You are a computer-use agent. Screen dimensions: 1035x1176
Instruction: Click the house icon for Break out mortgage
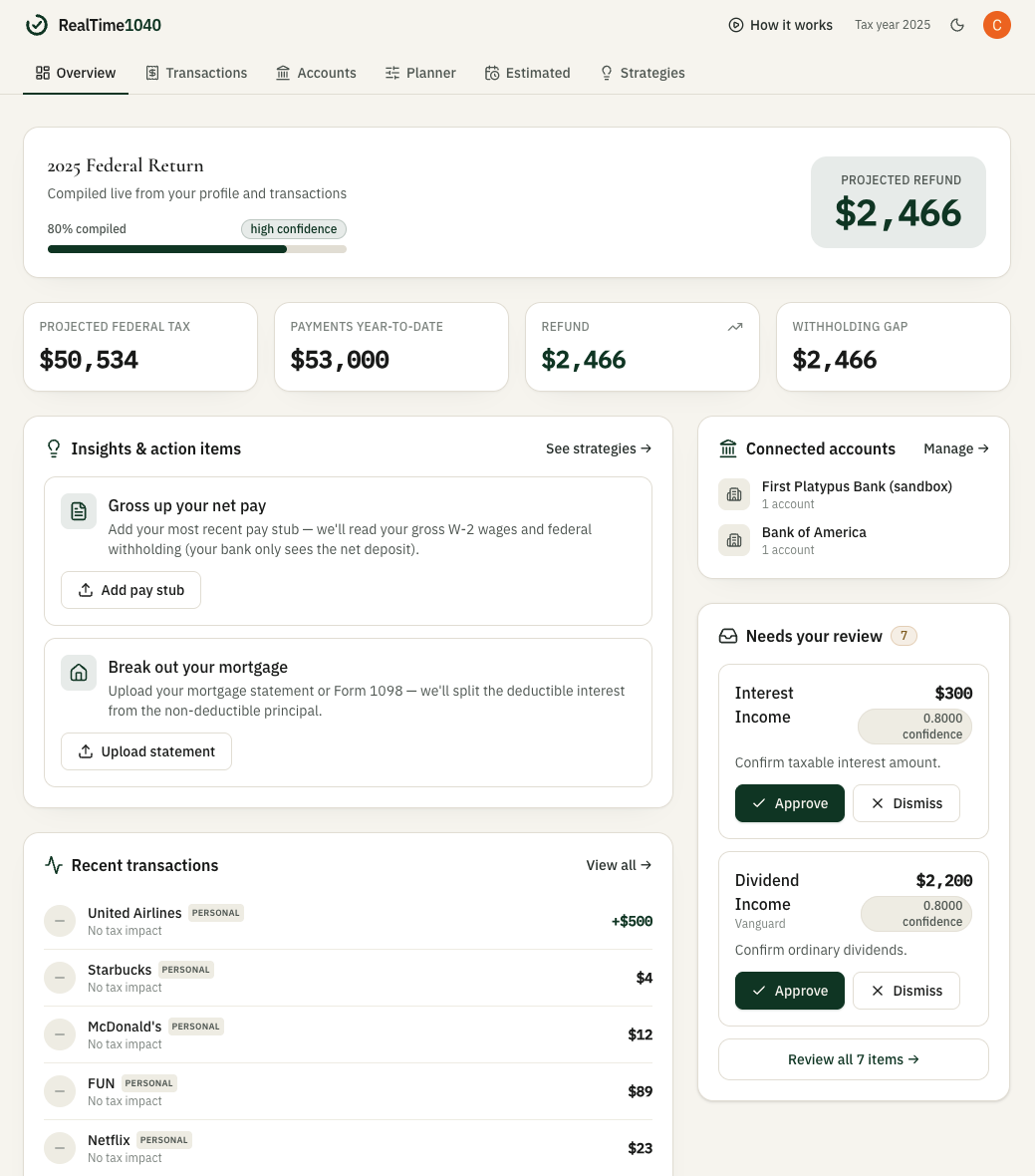click(79, 673)
